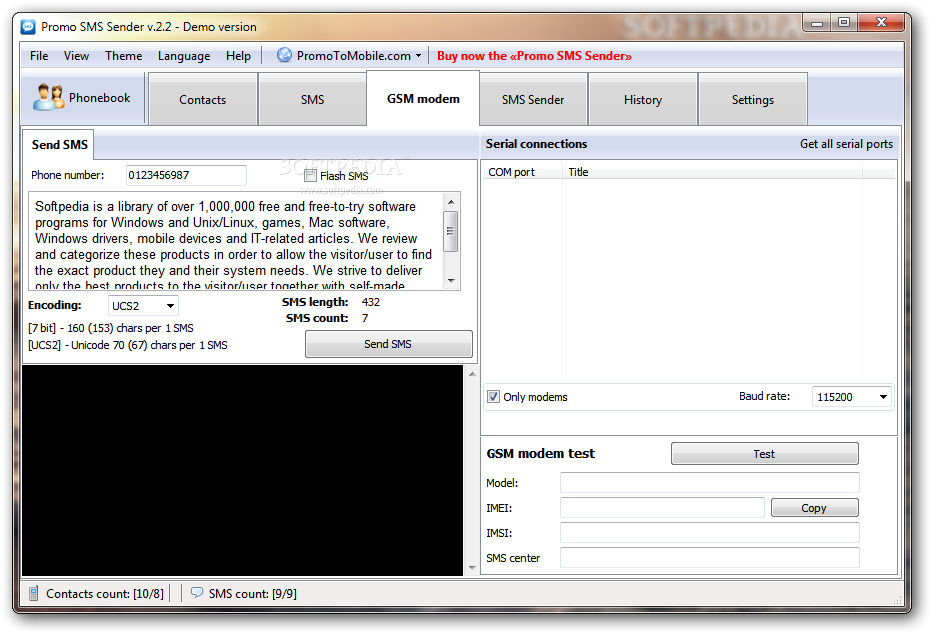The width and height of the screenshot is (932, 634).
Task: Click the SMS count value 7
Action: click(x=365, y=318)
